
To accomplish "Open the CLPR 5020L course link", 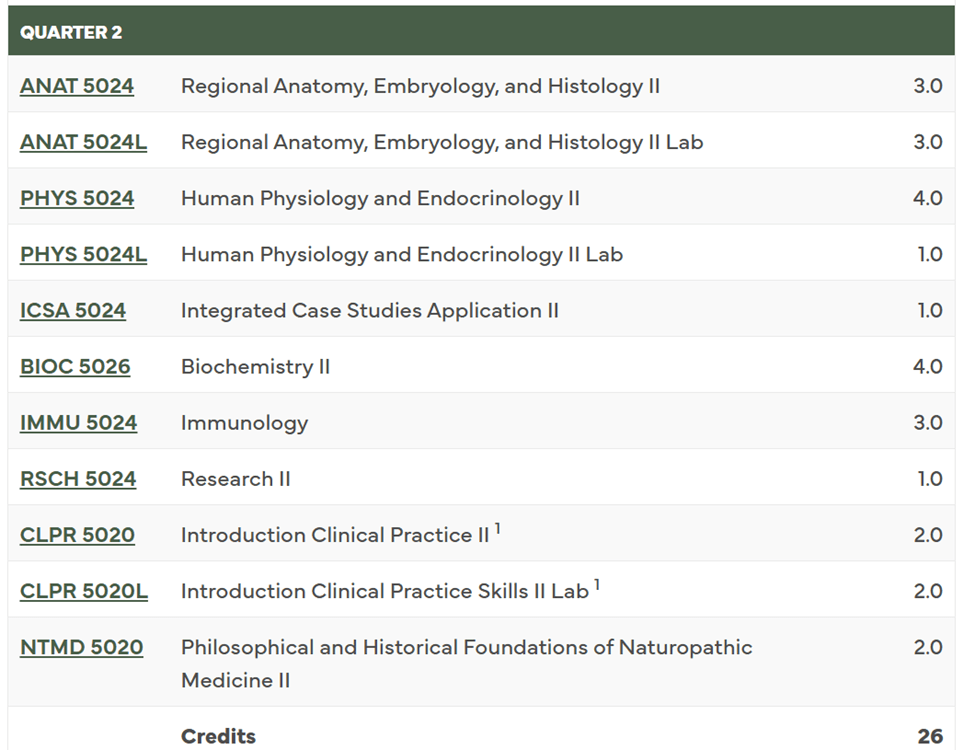I will click(x=84, y=591).
